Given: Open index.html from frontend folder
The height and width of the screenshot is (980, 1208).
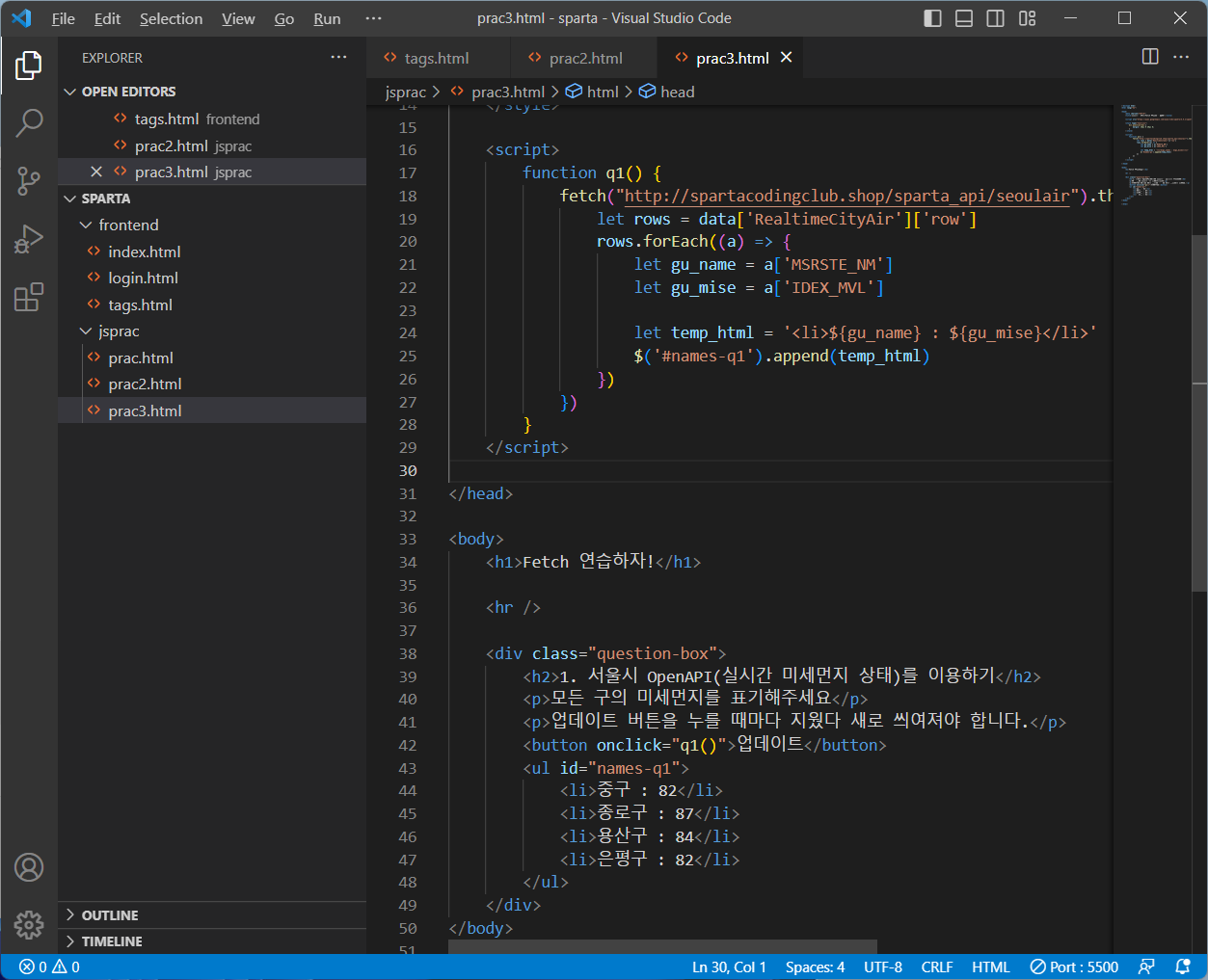Looking at the screenshot, I should (213, 252).
